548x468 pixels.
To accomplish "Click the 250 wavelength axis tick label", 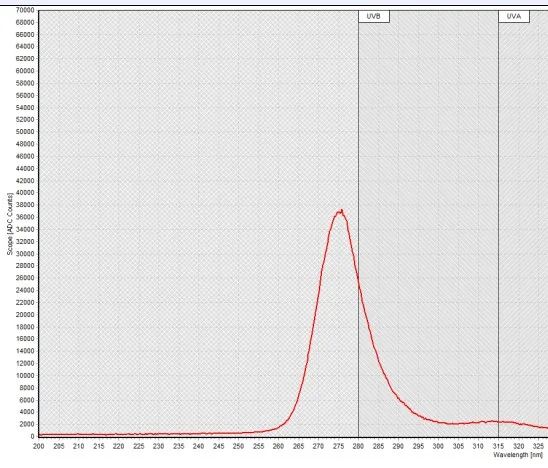I will tap(238, 446).
